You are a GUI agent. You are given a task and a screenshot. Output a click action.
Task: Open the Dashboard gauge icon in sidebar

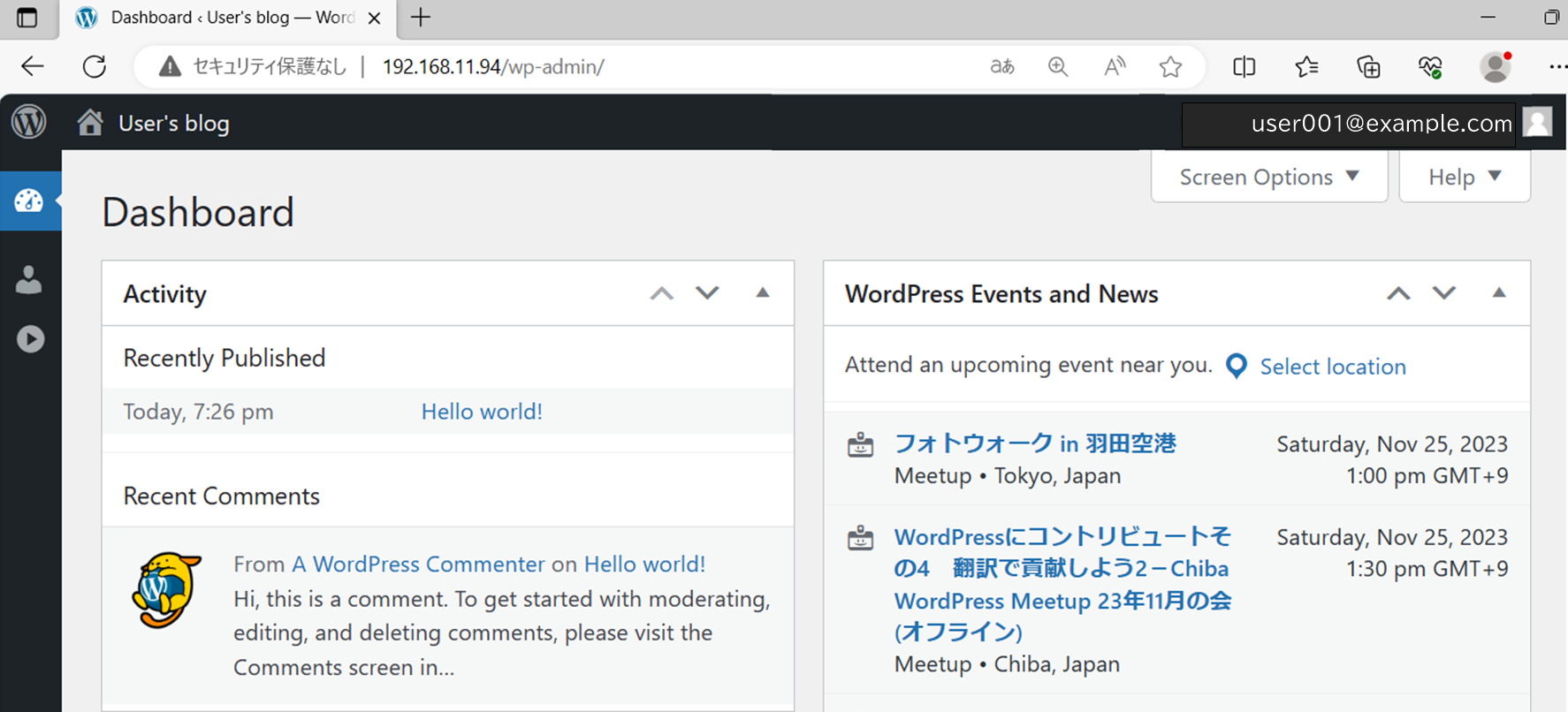(29, 201)
